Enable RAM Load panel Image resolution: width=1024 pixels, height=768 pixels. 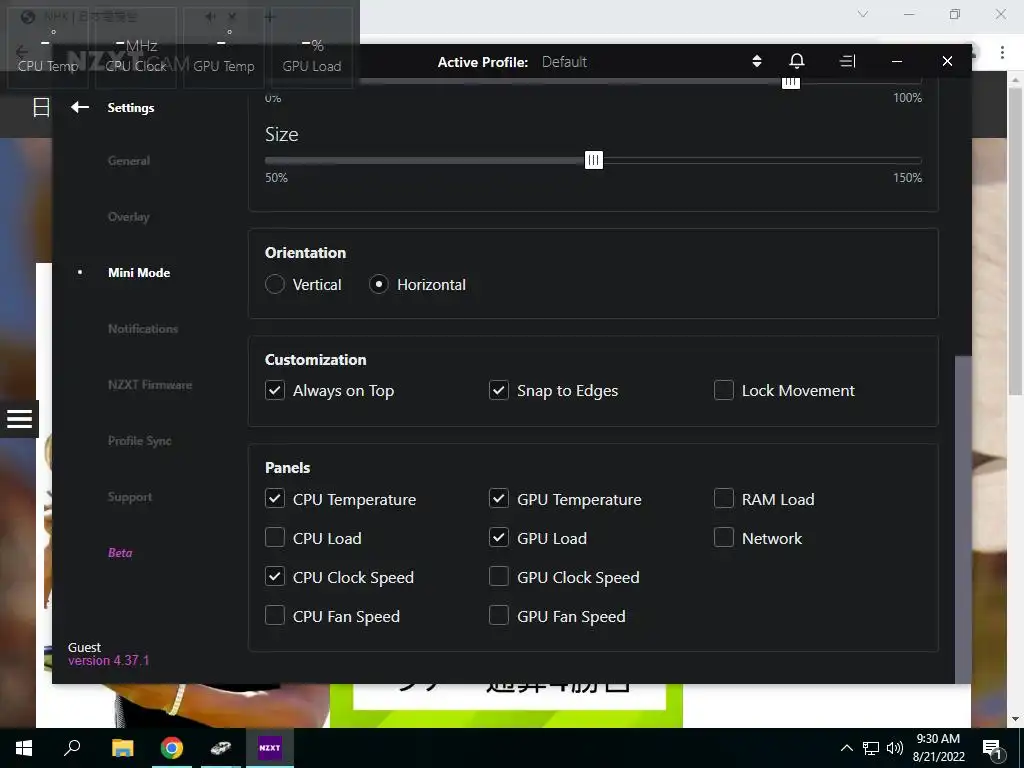(x=724, y=499)
